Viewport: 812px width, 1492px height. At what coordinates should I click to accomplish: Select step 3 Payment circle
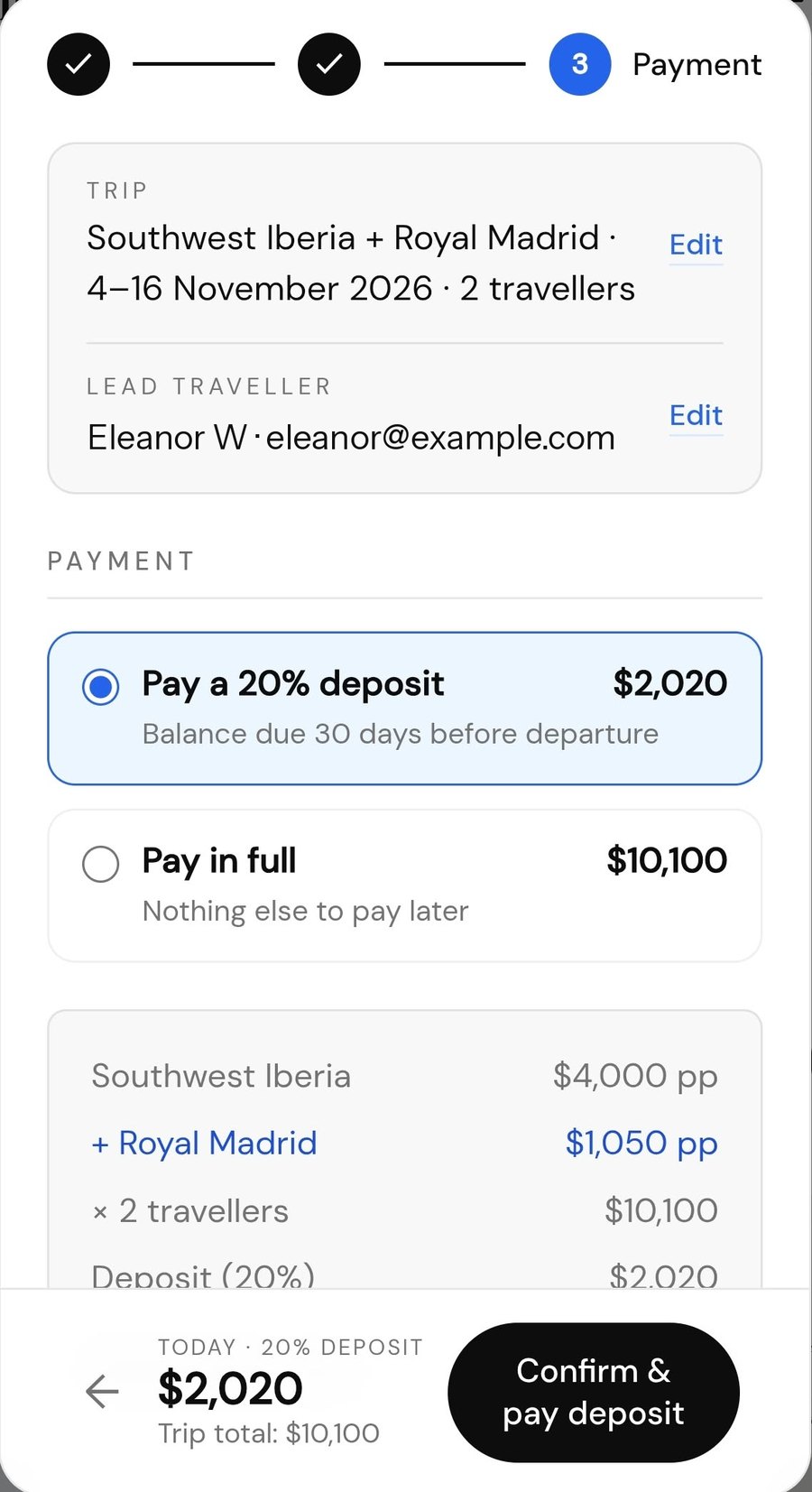[x=580, y=64]
